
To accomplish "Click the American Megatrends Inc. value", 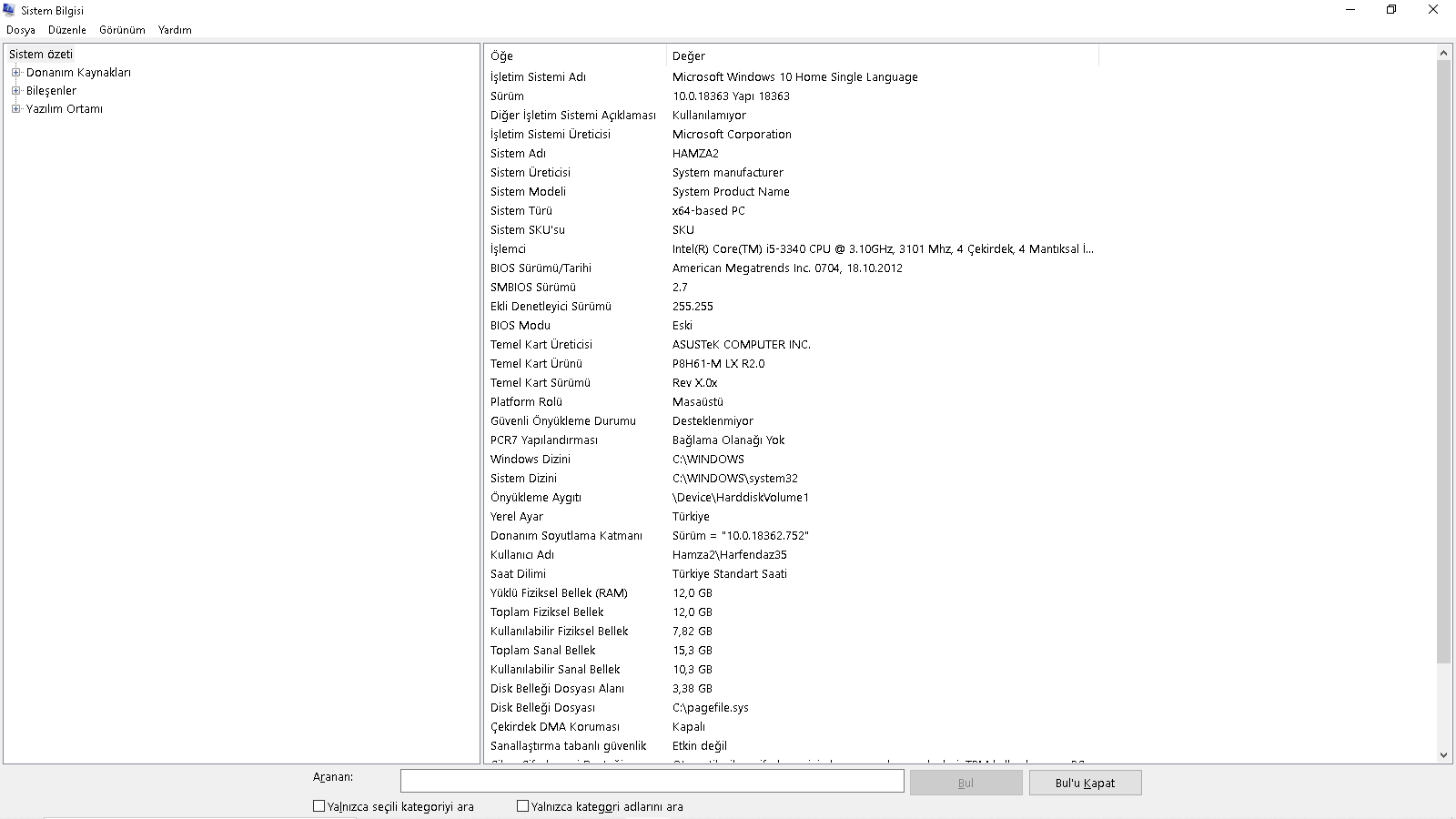I will coord(787,268).
